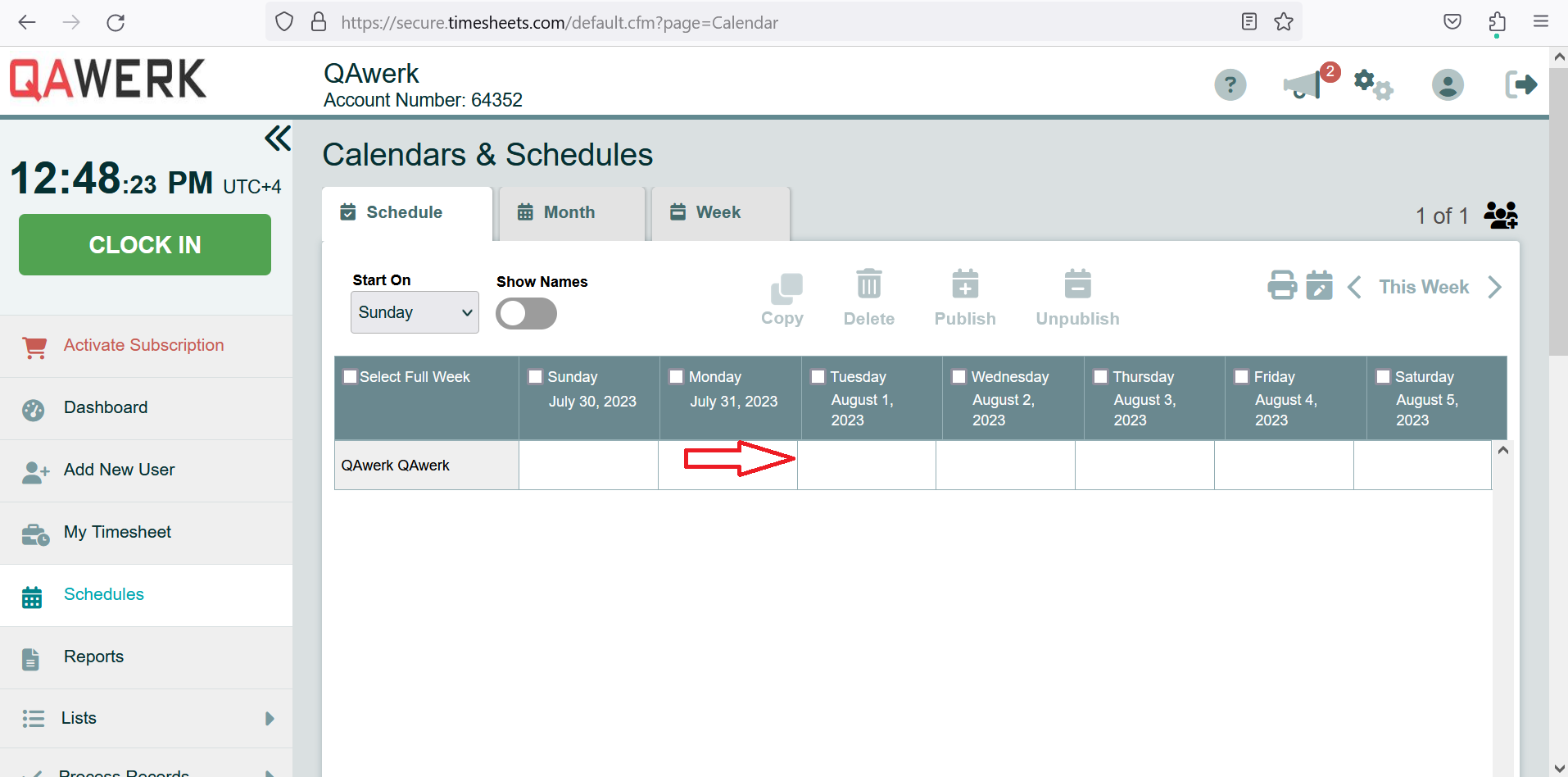The width and height of the screenshot is (1568, 777).
Task: Collapse sidebar with double chevron
Action: (278, 139)
